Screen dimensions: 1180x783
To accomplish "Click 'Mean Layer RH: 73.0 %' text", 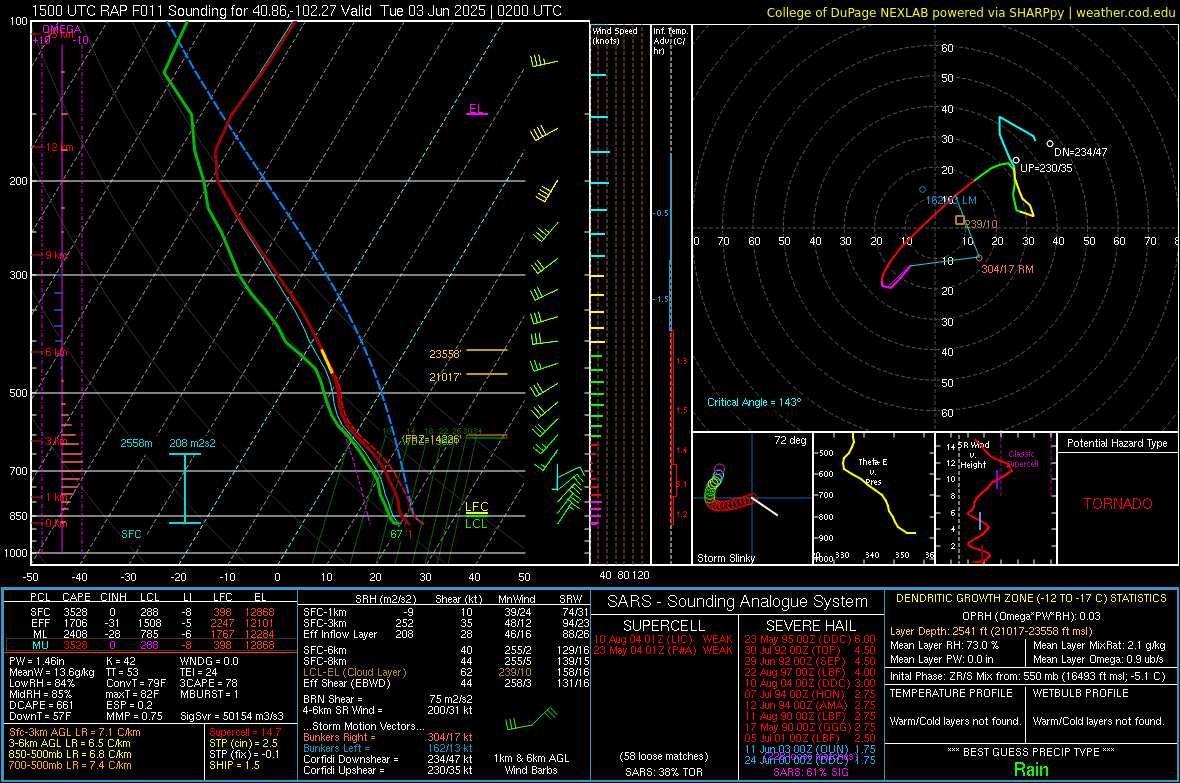I will 944,645.
